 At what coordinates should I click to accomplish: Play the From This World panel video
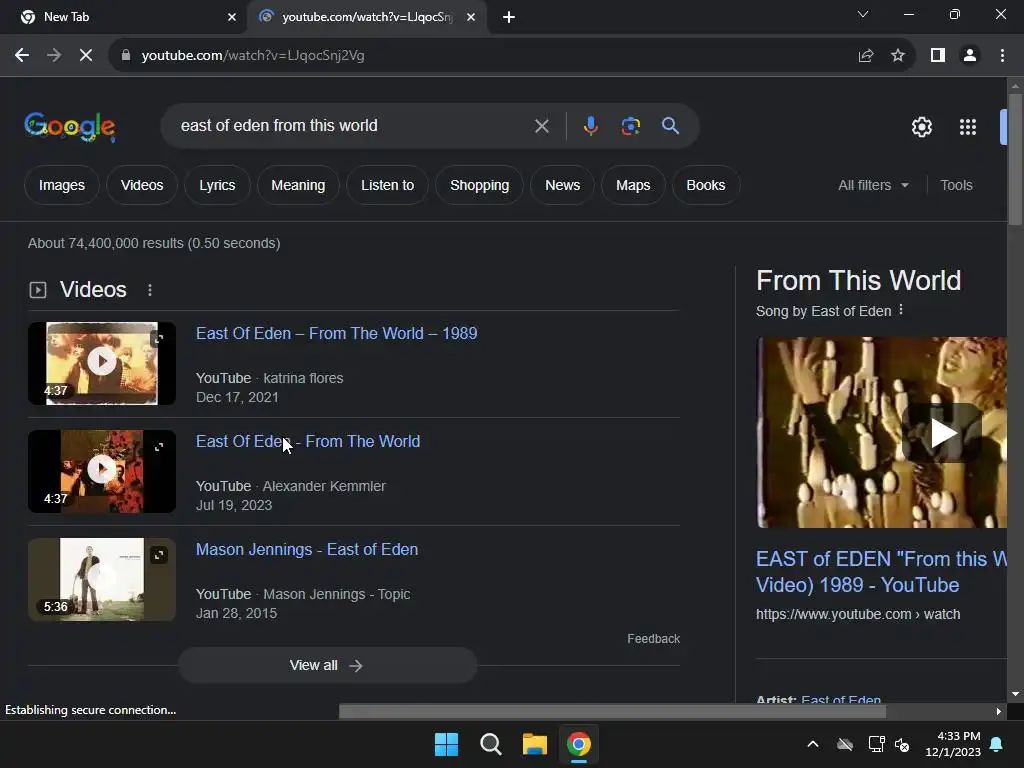[942, 433]
